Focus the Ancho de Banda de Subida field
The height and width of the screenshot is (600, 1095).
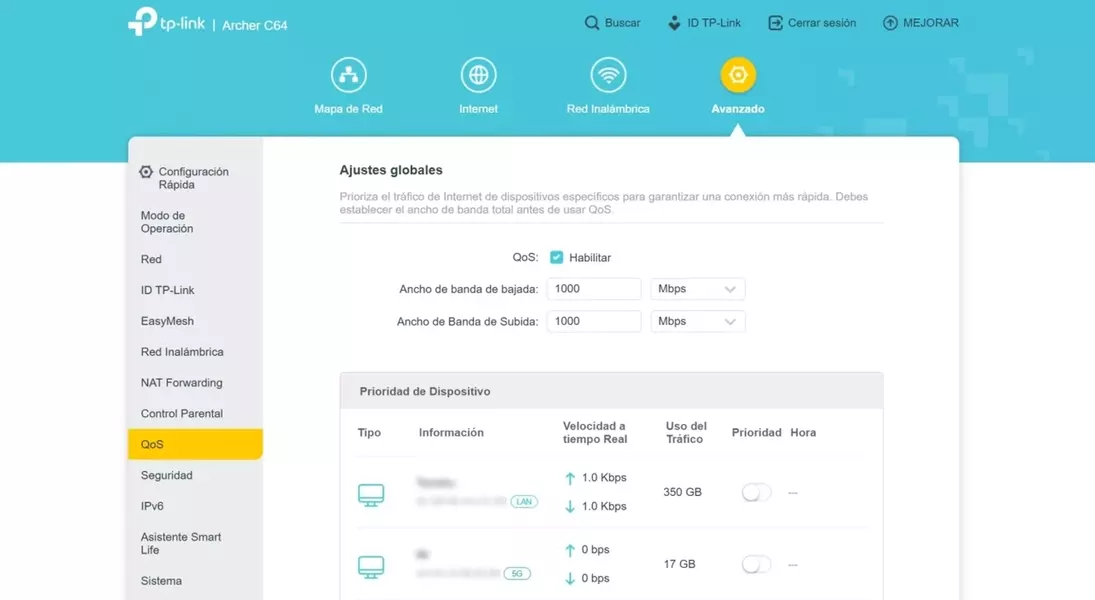pos(593,321)
